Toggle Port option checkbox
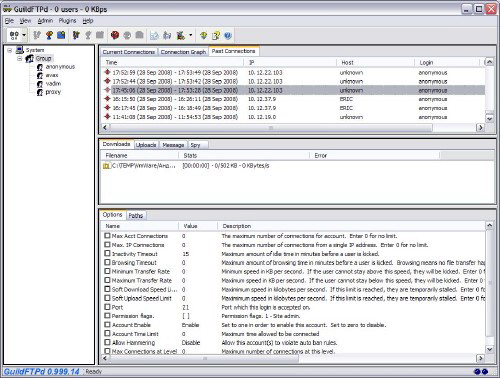This screenshot has width=500, height=378. (107, 307)
